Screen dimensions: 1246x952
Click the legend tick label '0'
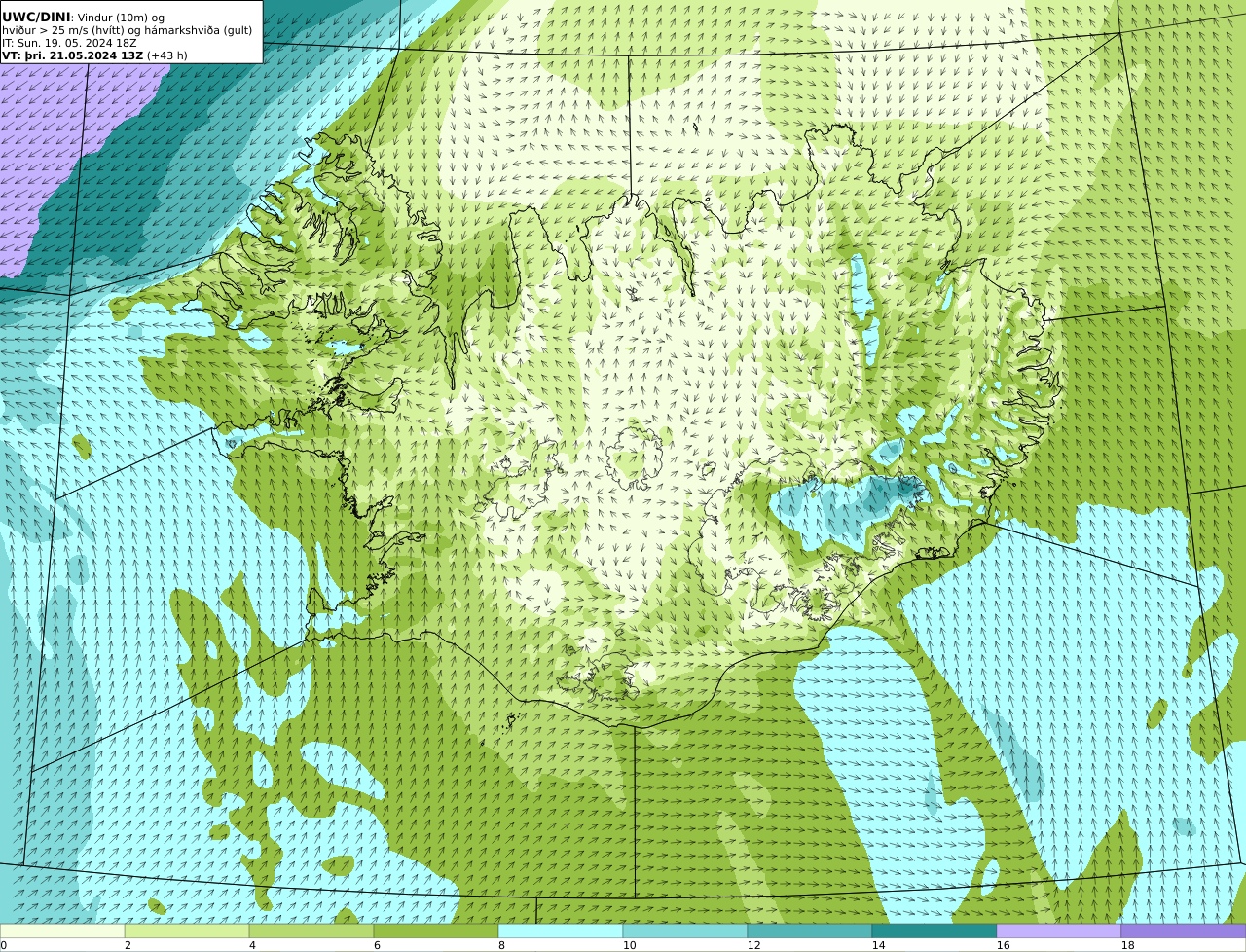coord(3,945)
